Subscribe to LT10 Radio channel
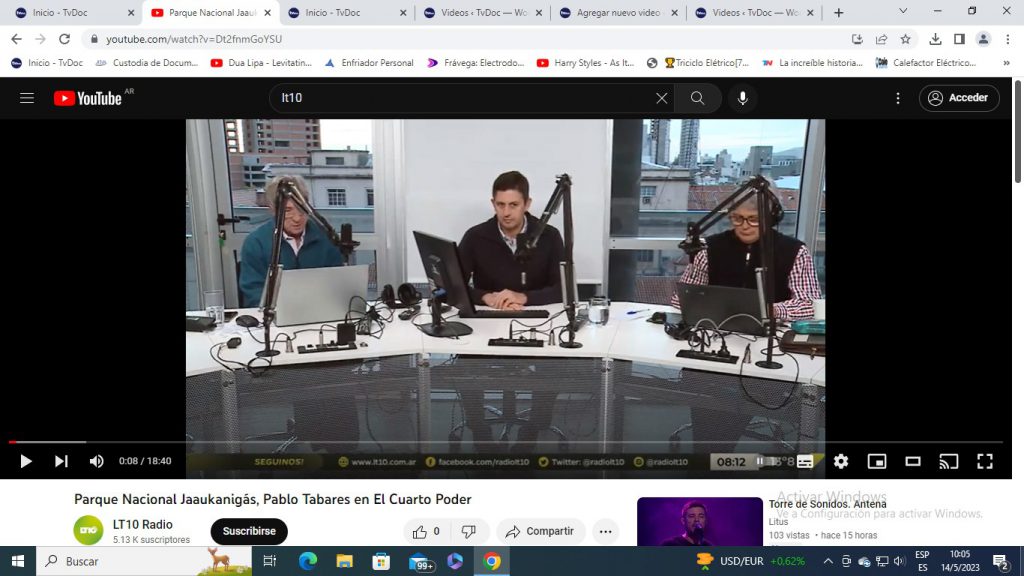Image resolution: width=1024 pixels, height=576 pixels. [x=249, y=531]
